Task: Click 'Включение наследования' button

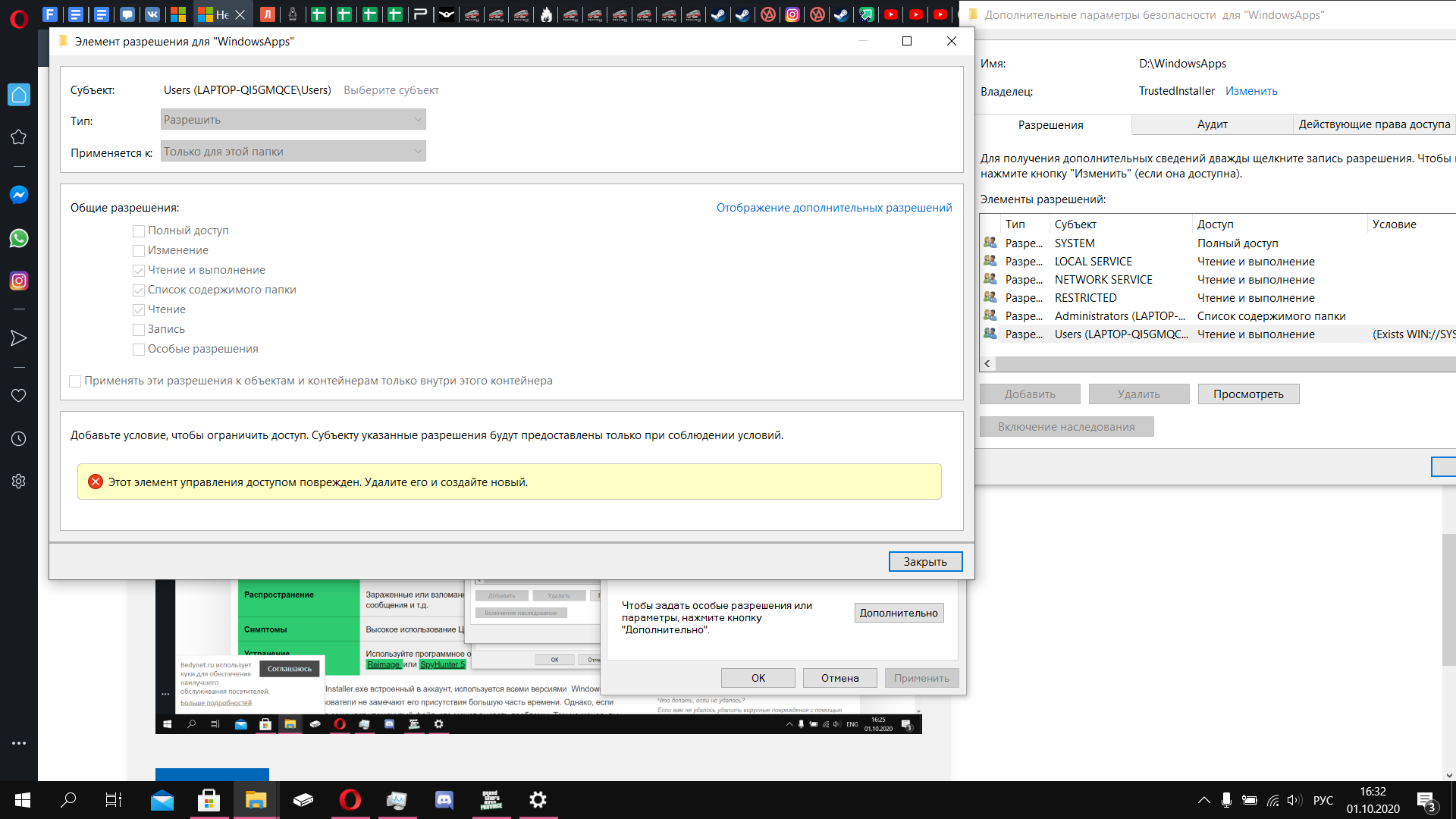Action: pyautogui.click(x=1066, y=427)
